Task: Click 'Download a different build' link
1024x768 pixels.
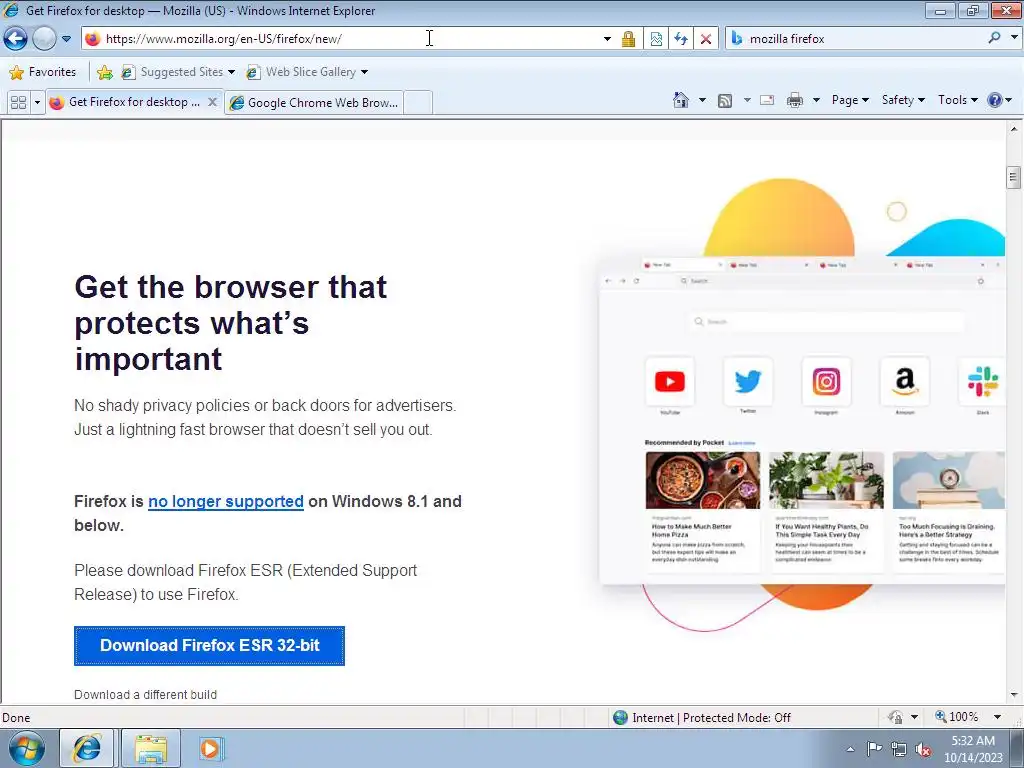Action: click(x=145, y=695)
